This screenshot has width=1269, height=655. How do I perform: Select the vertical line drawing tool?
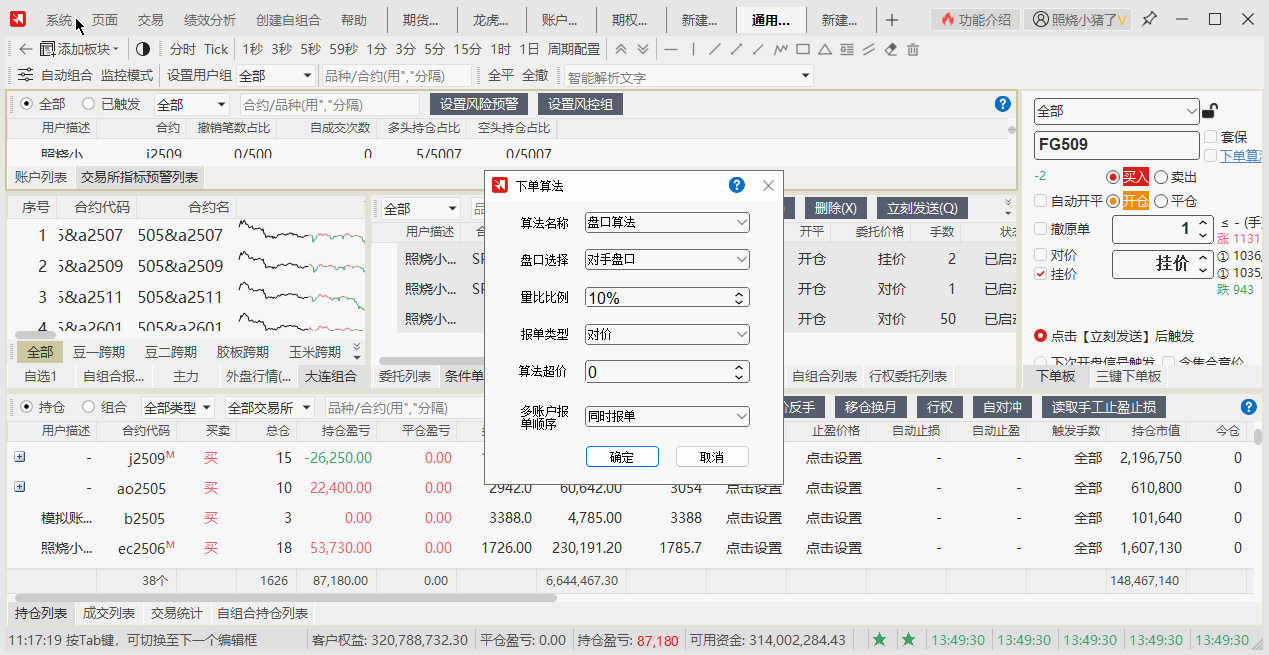point(692,49)
